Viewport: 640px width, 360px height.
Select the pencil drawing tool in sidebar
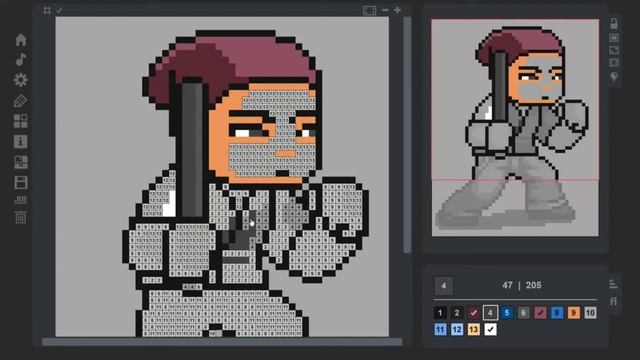(x=20, y=101)
